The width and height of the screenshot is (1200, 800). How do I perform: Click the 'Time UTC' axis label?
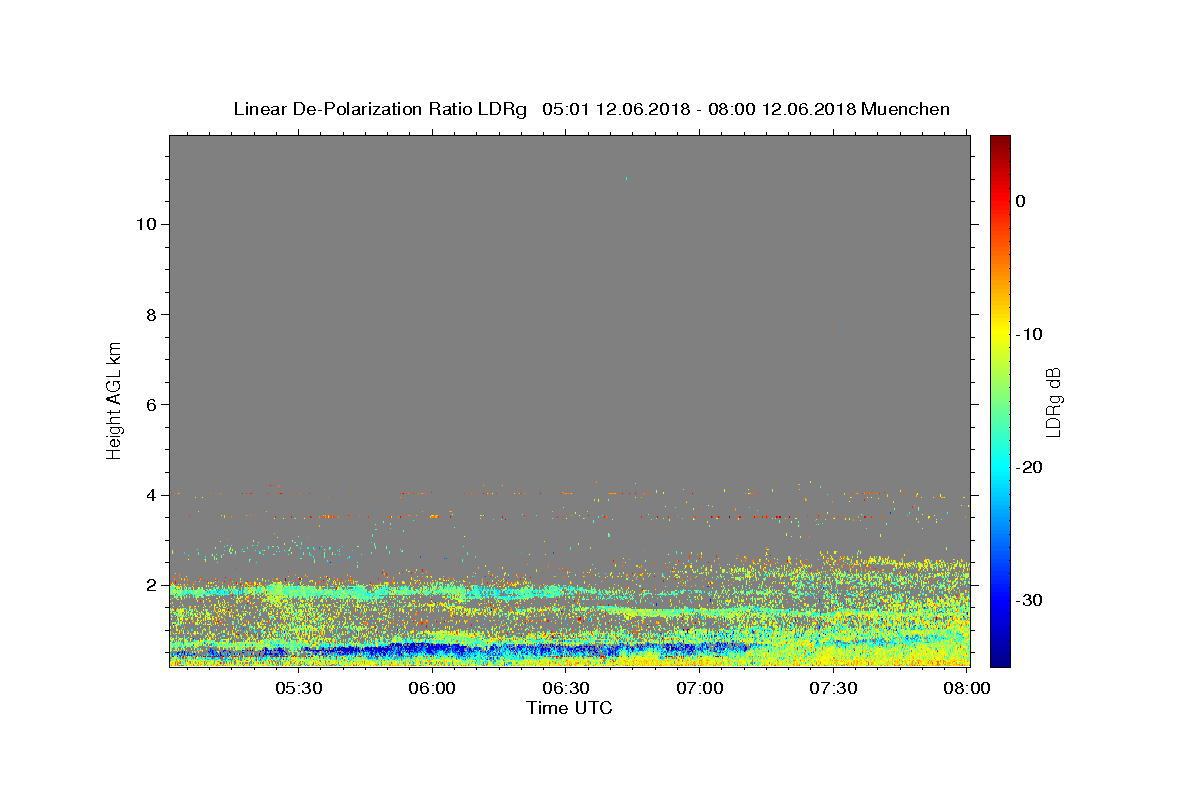coord(569,708)
